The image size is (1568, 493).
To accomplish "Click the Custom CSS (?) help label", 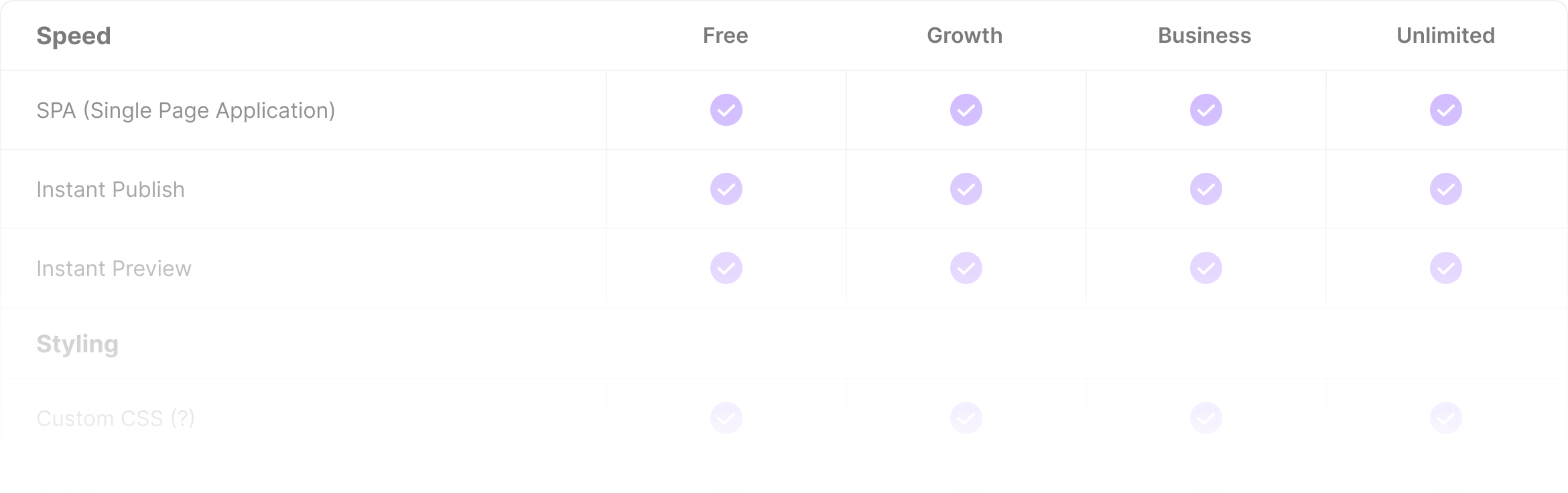I will [x=116, y=418].
